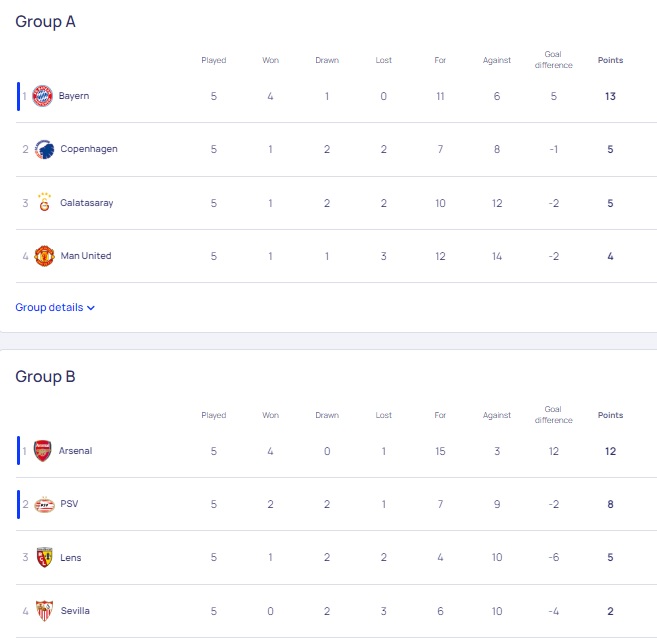Open the Arsenal team link

click(x=75, y=451)
